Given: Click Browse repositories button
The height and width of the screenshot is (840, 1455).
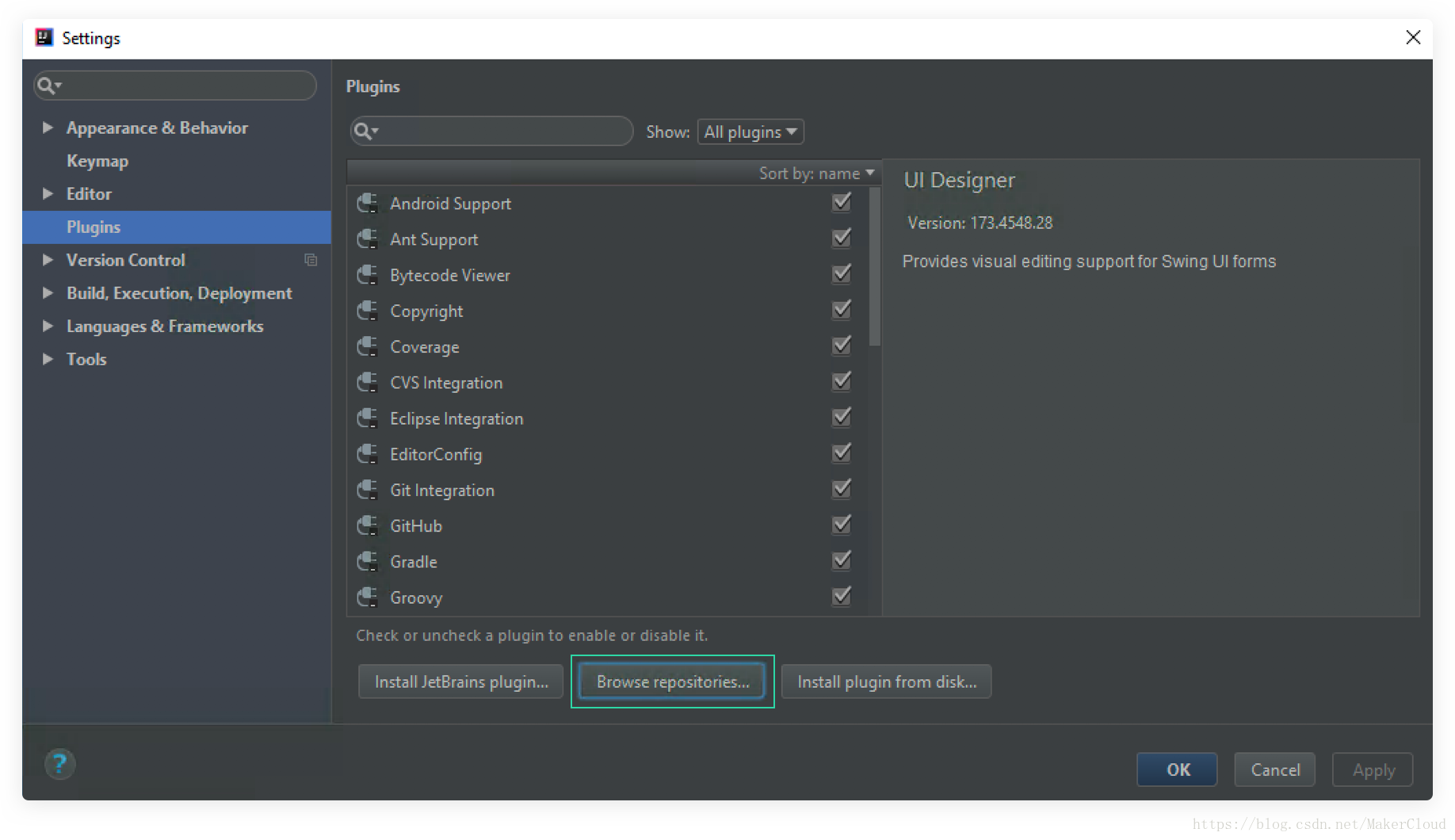Looking at the screenshot, I should [673, 682].
